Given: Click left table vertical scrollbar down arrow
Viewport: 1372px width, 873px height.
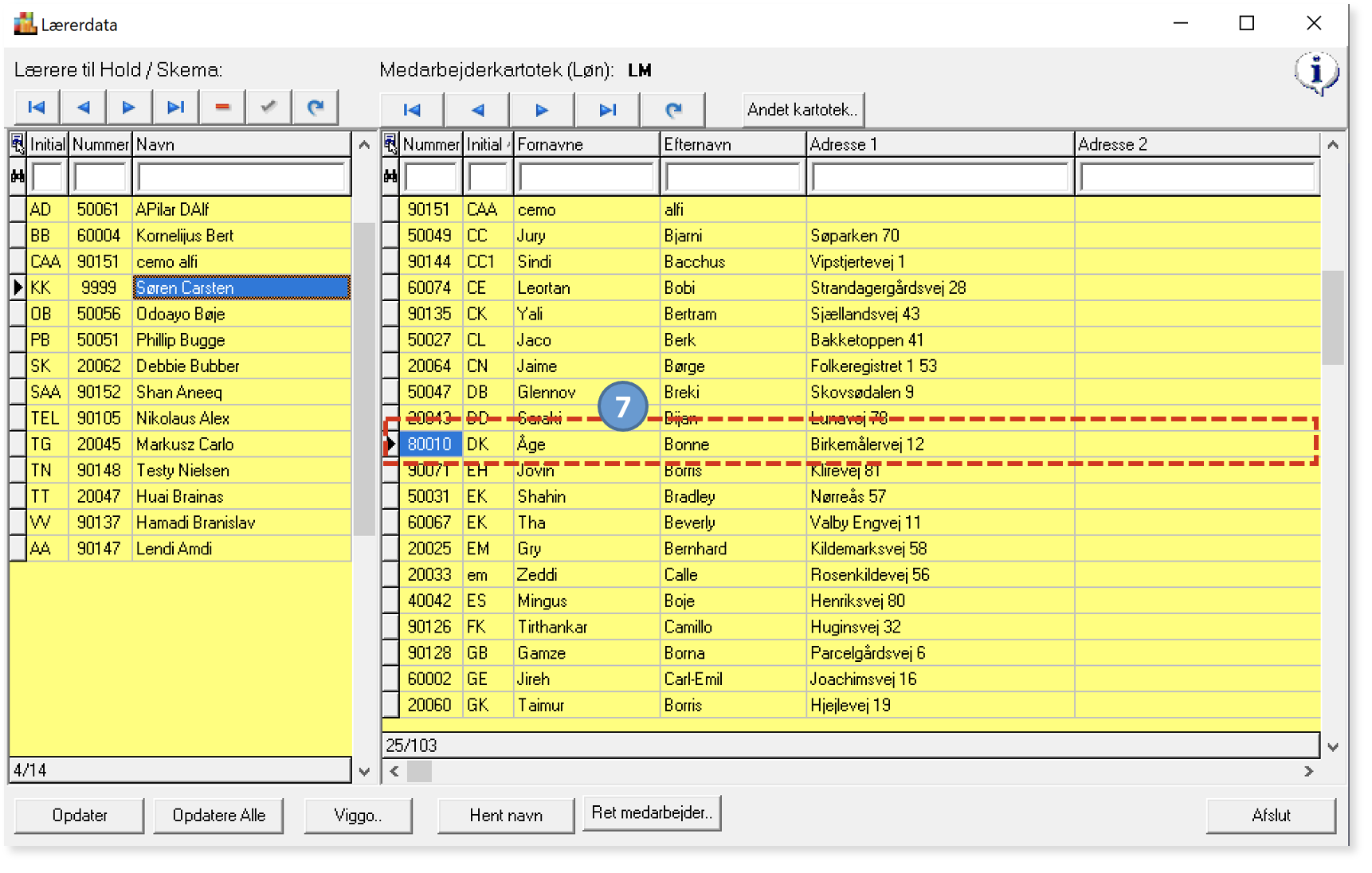Looking at the screenshot, I should point(364,771).
